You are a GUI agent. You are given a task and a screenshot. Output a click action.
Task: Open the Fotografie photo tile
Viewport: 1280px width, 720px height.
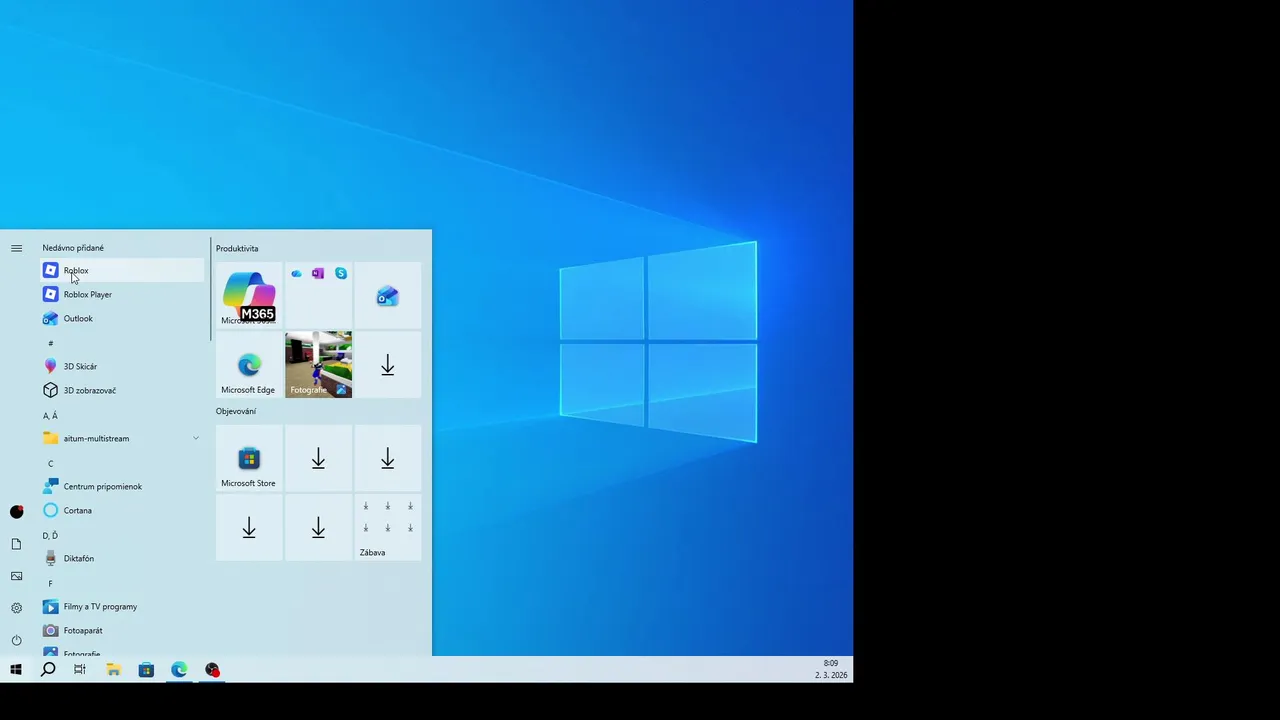pos(318,364)
